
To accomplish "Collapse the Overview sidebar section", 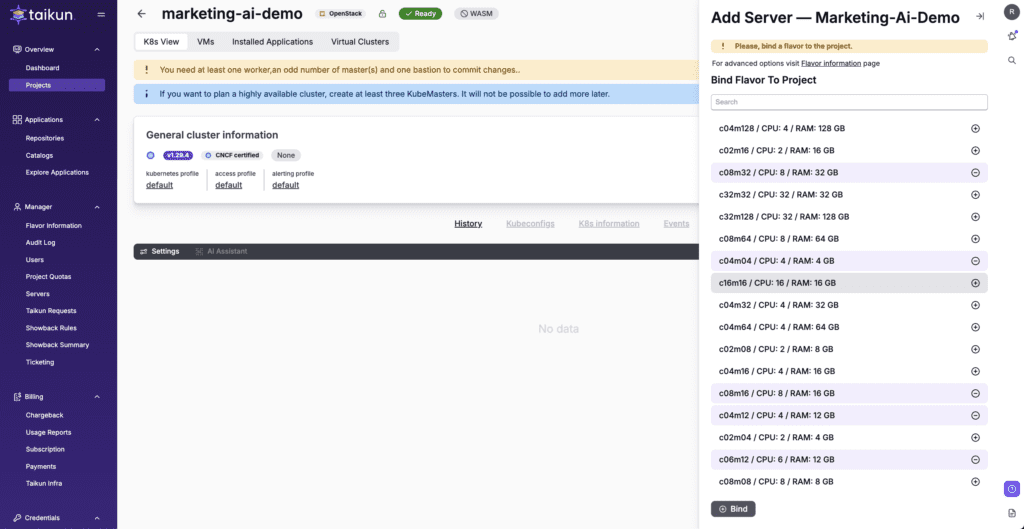I will tap(97, 49).
